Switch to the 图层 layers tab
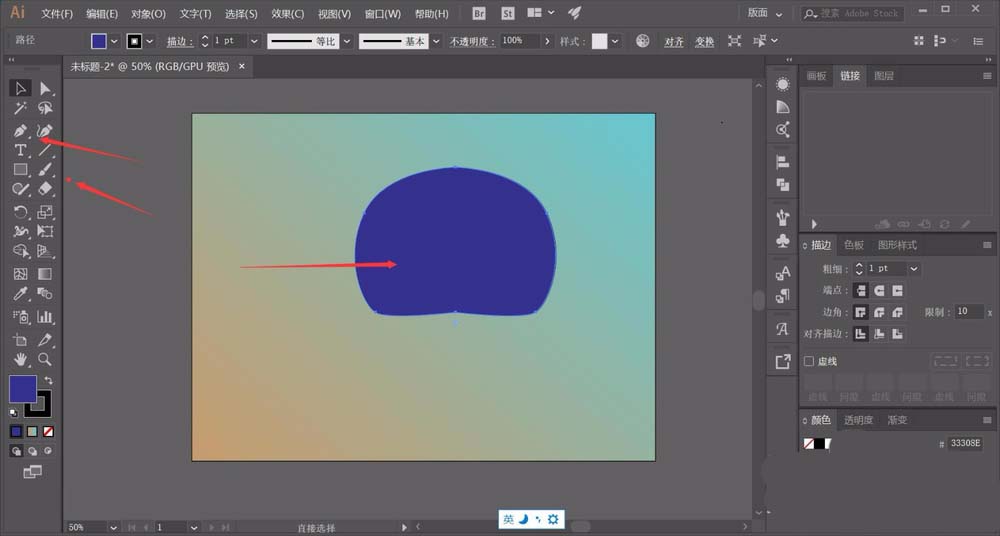 click(x=883, y=76)
